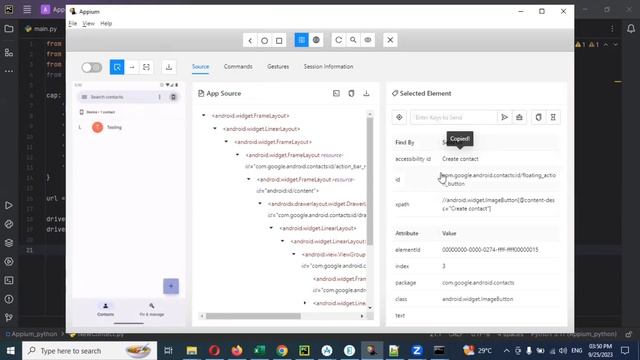Click the Enter Keys to Send field
Screen dimensions: 640x360
click(x=453, y=118)
